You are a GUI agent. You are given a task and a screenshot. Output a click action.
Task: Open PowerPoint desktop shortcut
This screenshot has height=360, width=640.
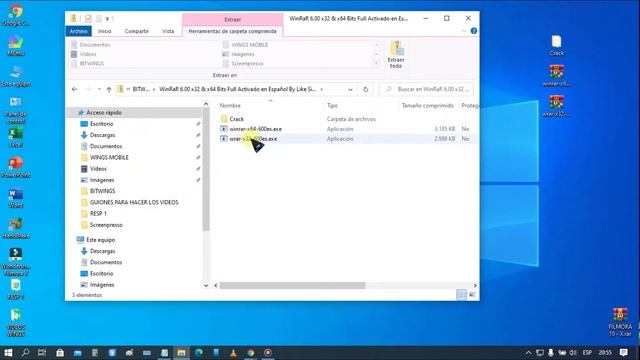16,168
